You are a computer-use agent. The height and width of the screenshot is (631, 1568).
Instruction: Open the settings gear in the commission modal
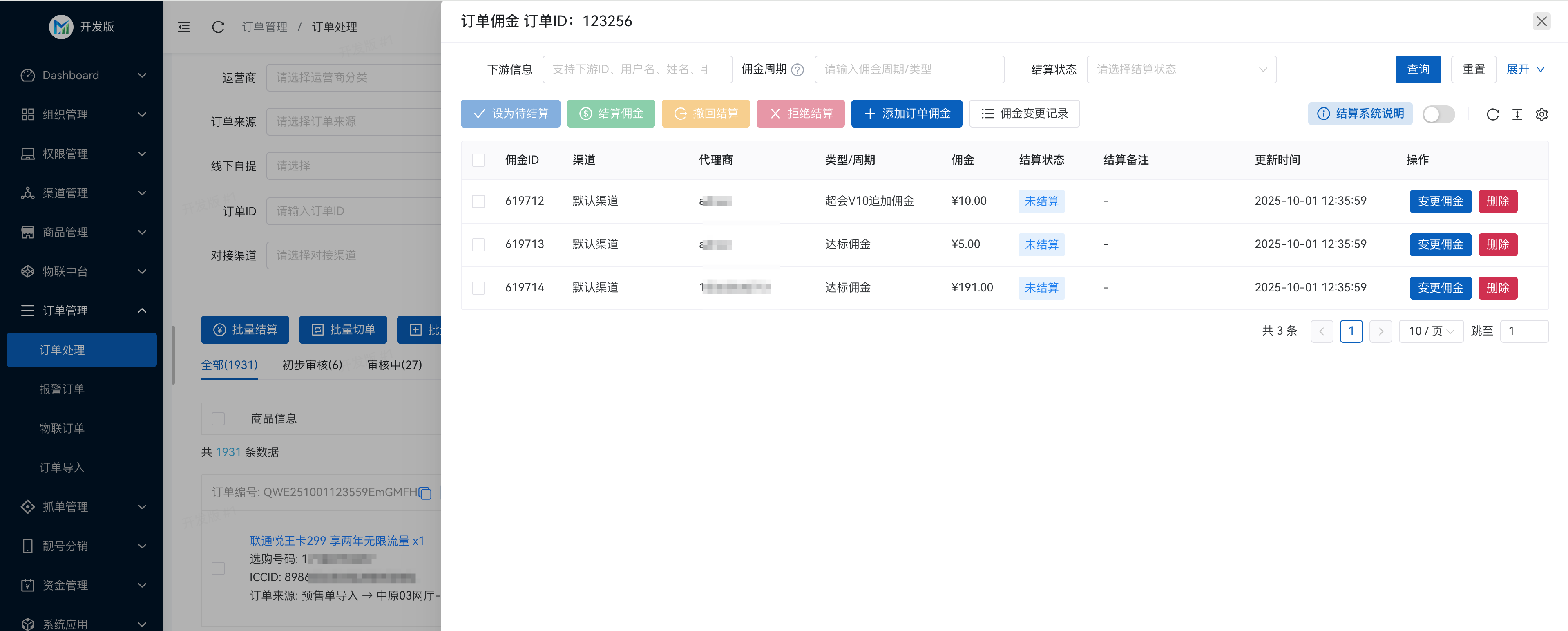pyautogui.click(x=1542, y=114)
